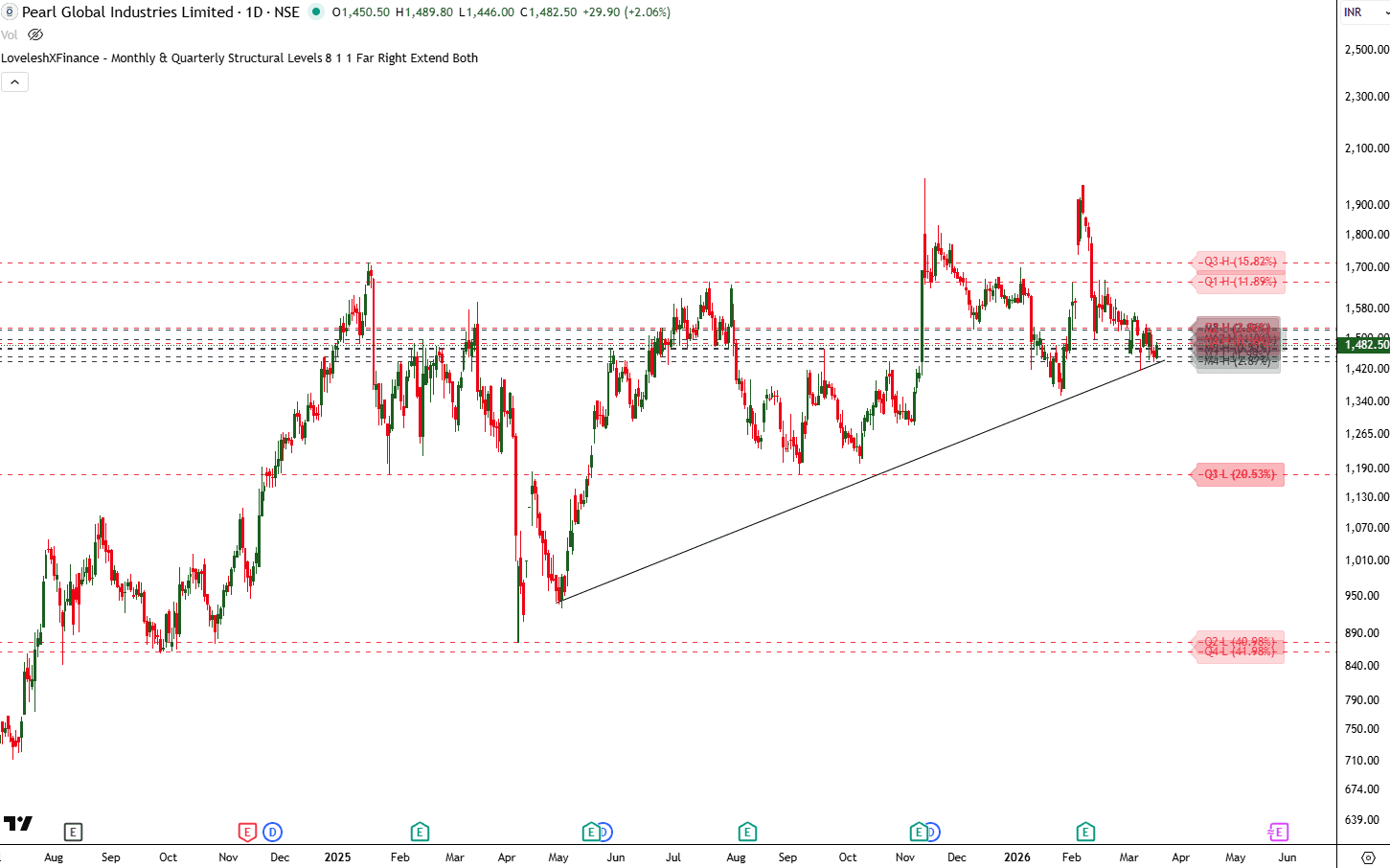Click the 1,900.00 price scale label
The width and height of the screenshot is (1390, 868).
[1367, 205]
